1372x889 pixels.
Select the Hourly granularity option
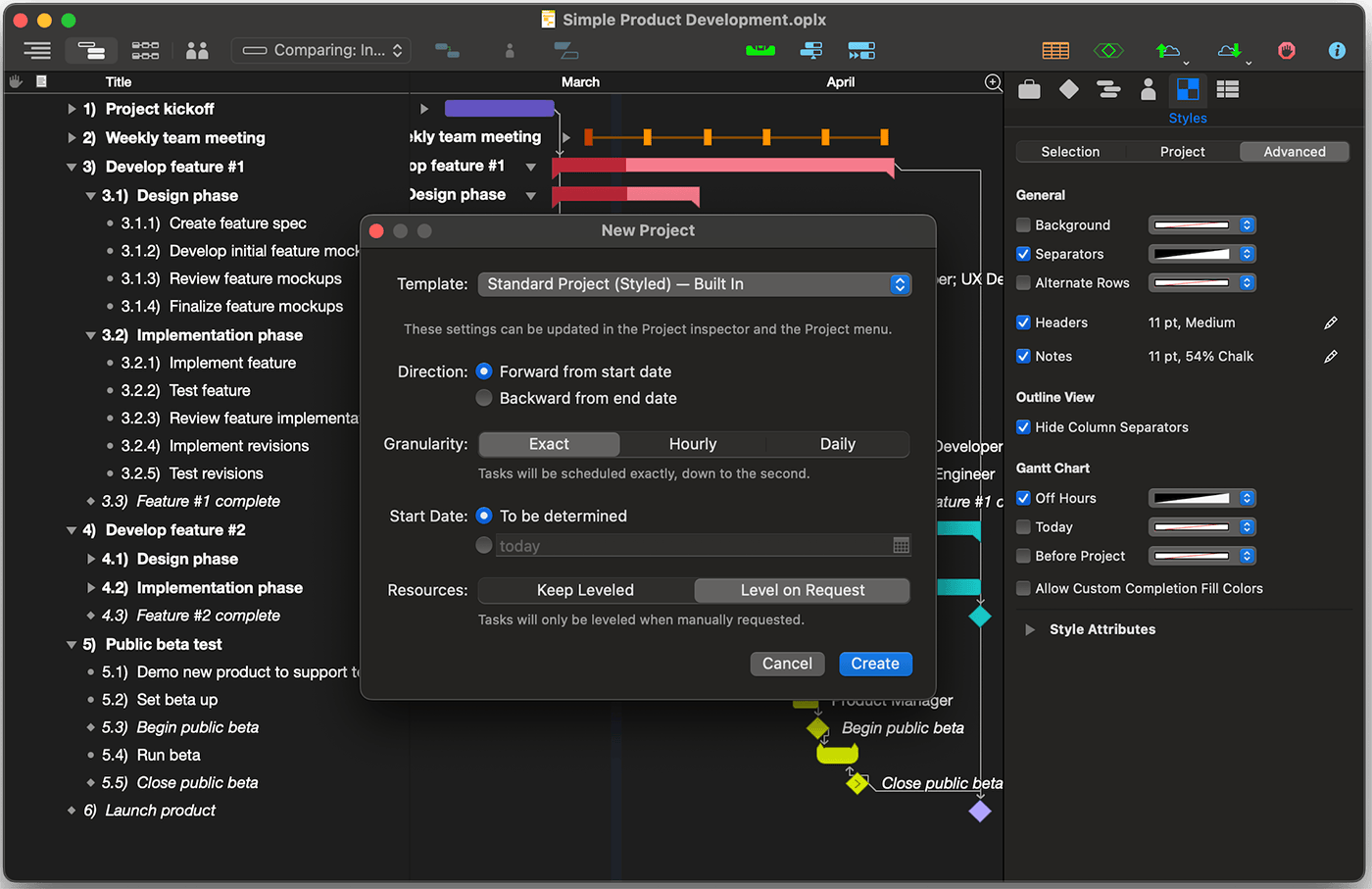[693, 444]
